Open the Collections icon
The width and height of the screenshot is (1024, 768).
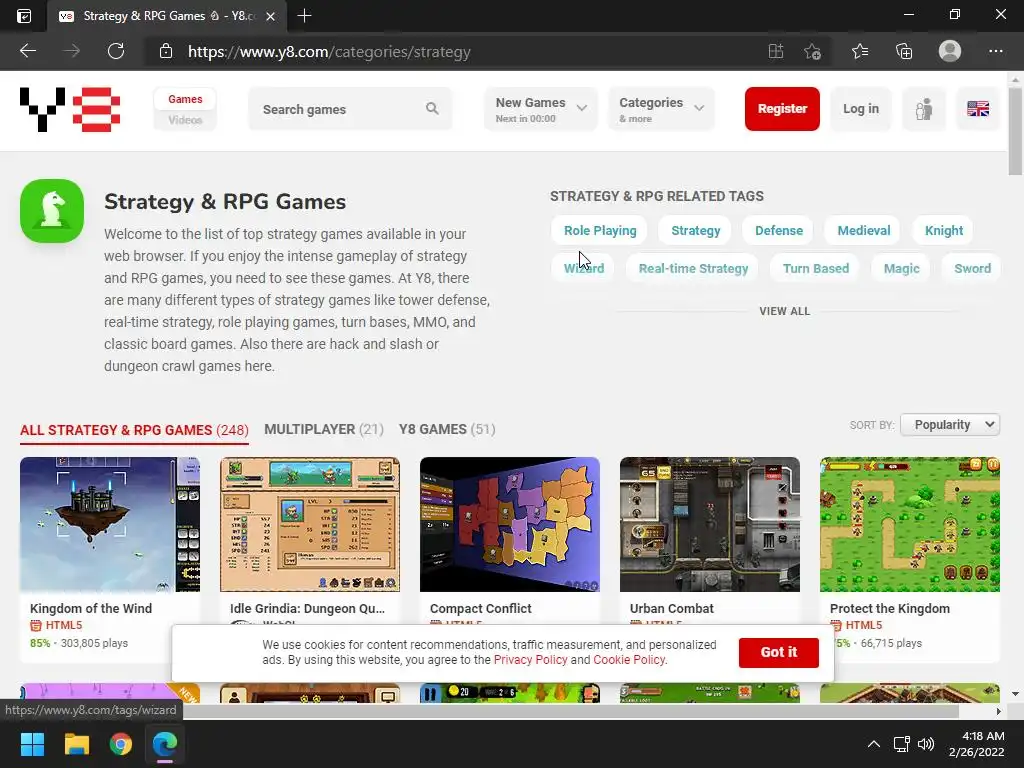904,51
